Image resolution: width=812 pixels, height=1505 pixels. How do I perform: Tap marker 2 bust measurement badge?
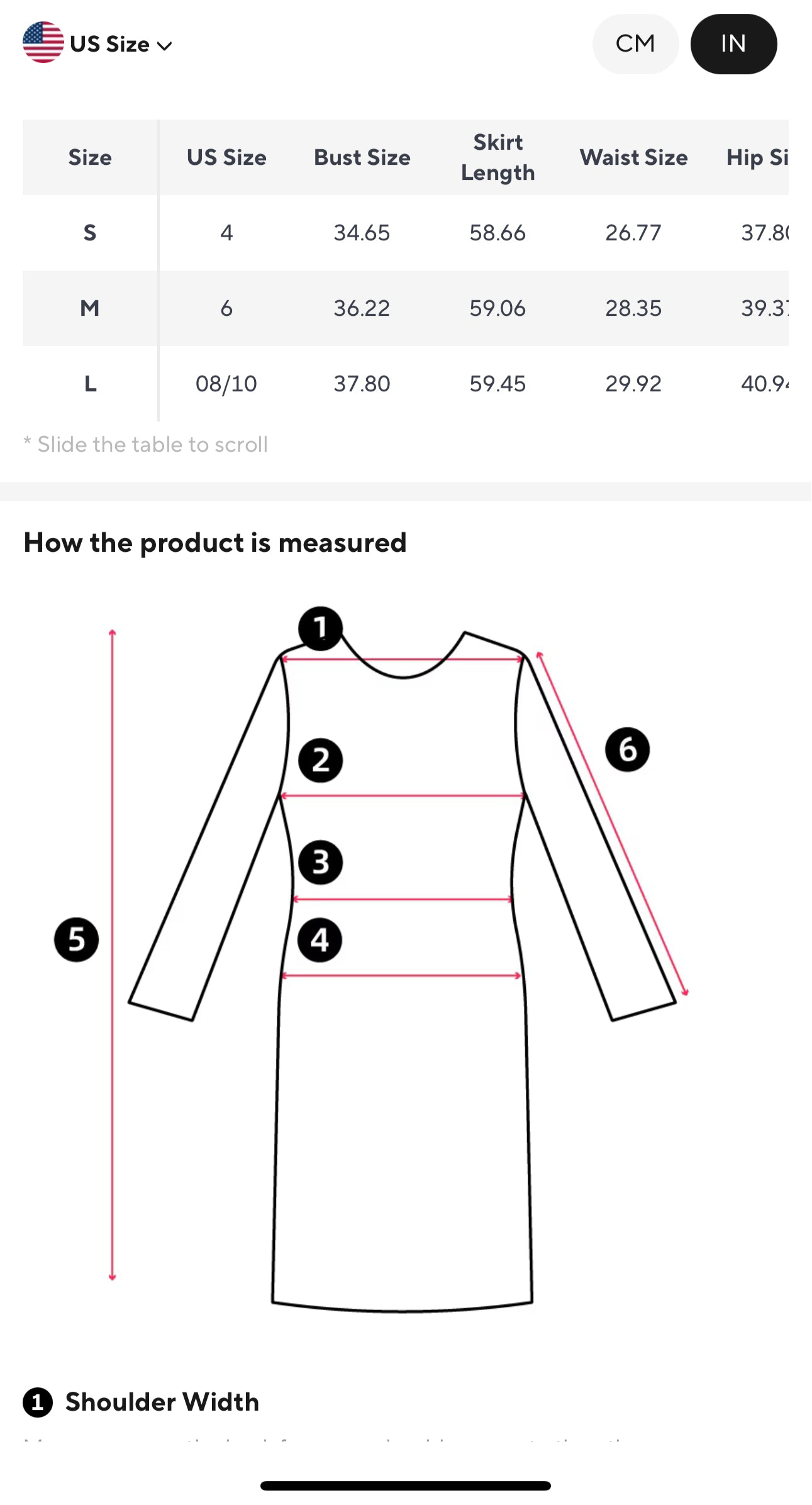pyautogui.click(x=320, y=760)
